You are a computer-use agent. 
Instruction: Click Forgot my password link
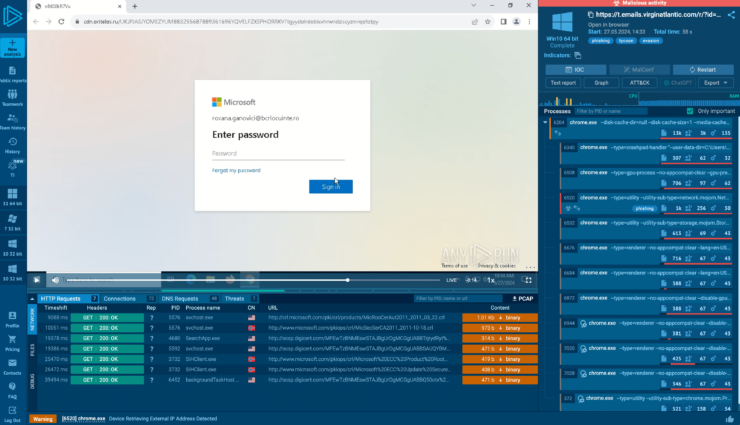[236, 170]
